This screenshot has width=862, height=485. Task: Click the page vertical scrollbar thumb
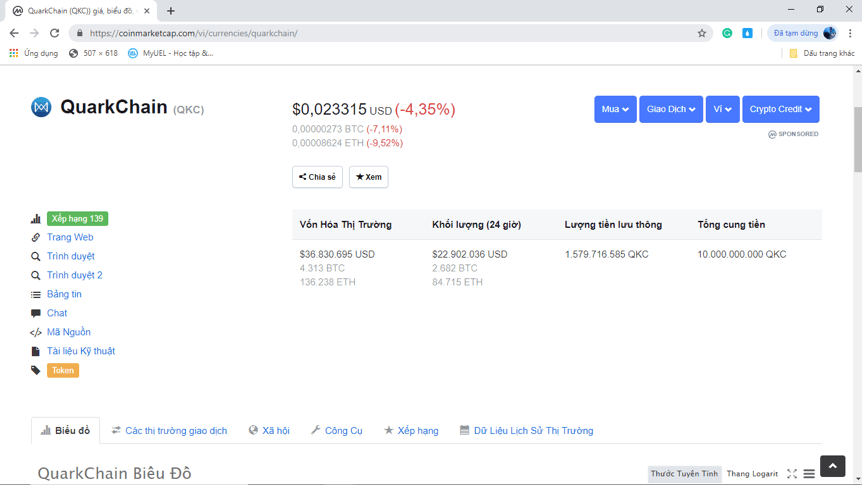tap(858, 140)
